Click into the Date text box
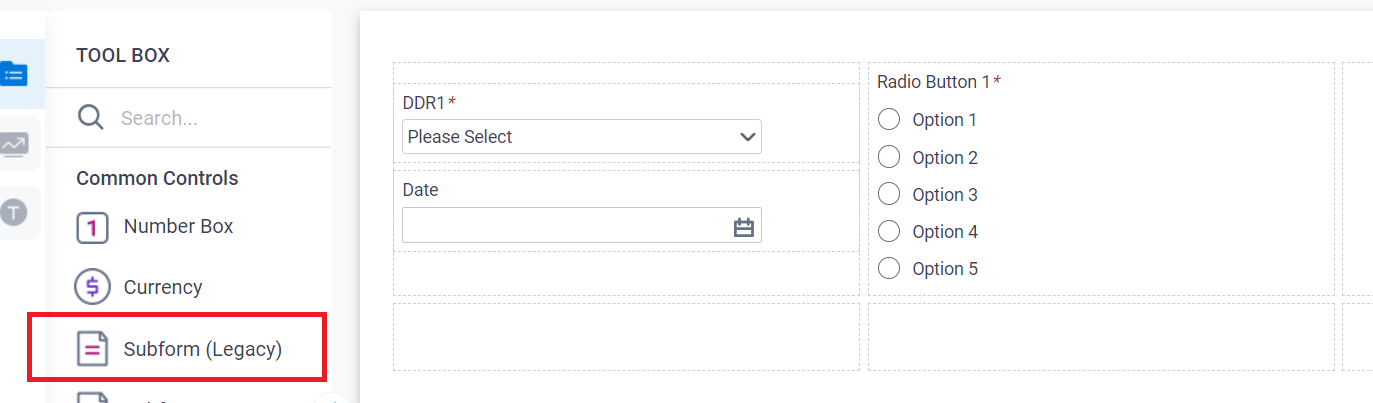Screen dimensions: 1373x403 (x=565, y=226)
